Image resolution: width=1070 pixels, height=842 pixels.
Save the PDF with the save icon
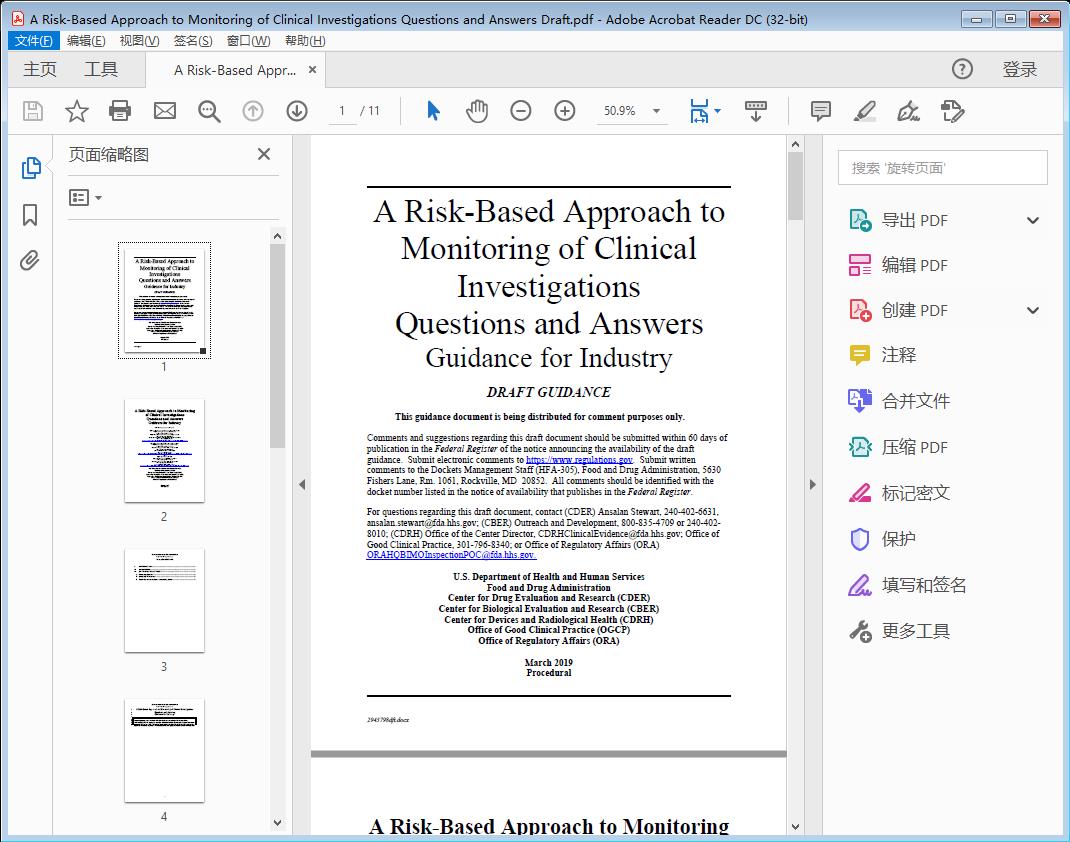pyautogui.click(x=31, y=111)
